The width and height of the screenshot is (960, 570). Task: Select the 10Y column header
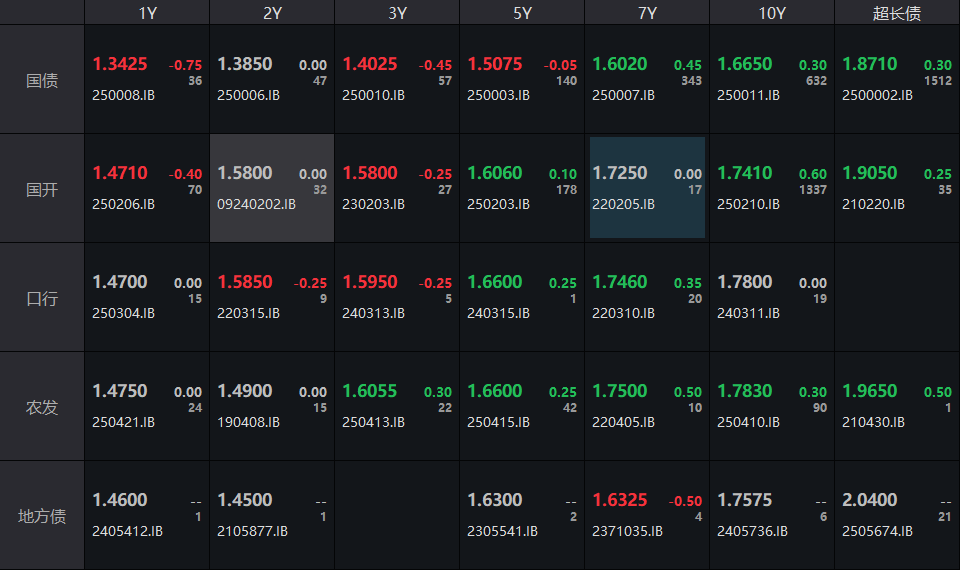pos(772,13)
